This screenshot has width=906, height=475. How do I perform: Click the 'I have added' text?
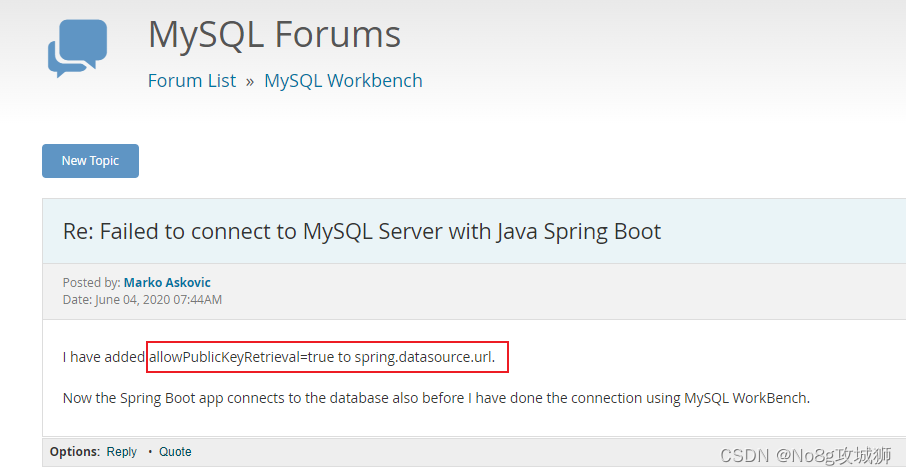click(x=103, y=357)
